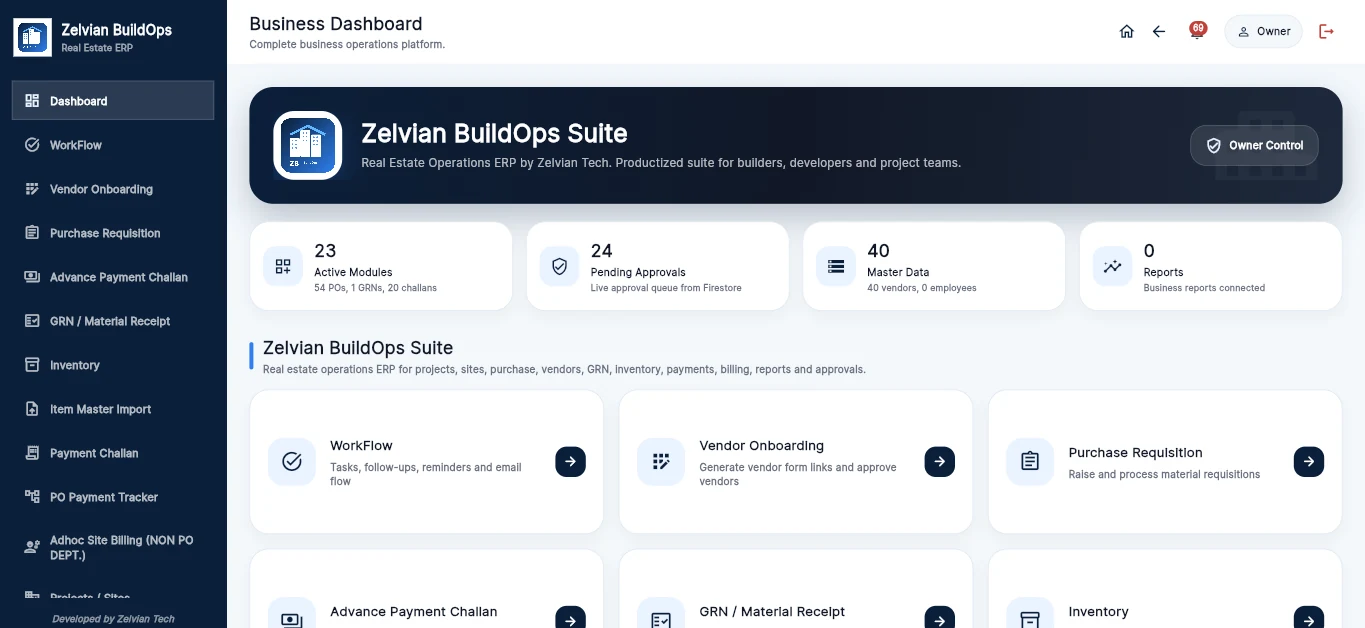Click '40 vendors, 0 employees' text
The height and width of the screenshot is (628, 1365).
[x=922, y=288]
